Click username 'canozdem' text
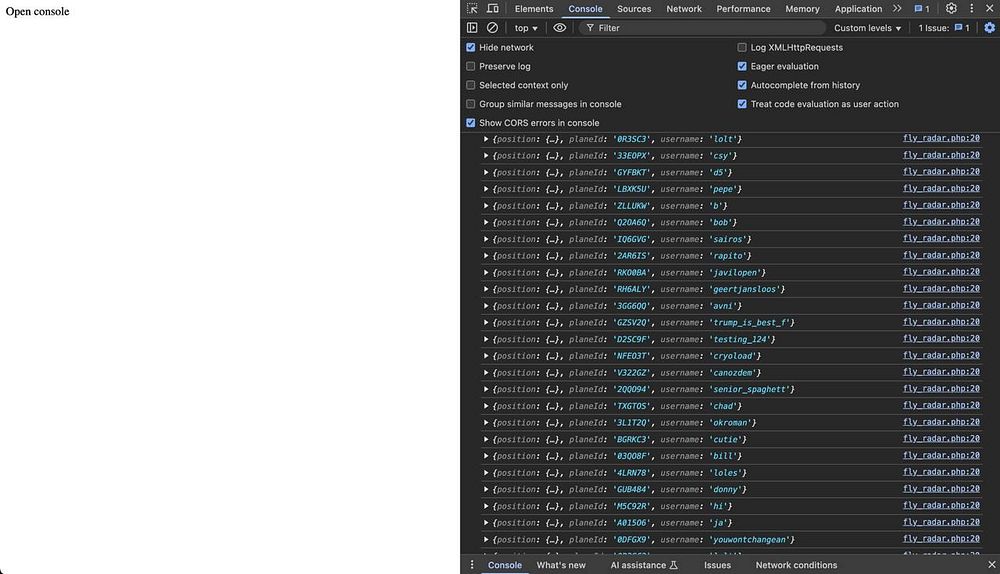Image resolution: width=1000 pixels, height=574 pixels. [x=735, y=372]
